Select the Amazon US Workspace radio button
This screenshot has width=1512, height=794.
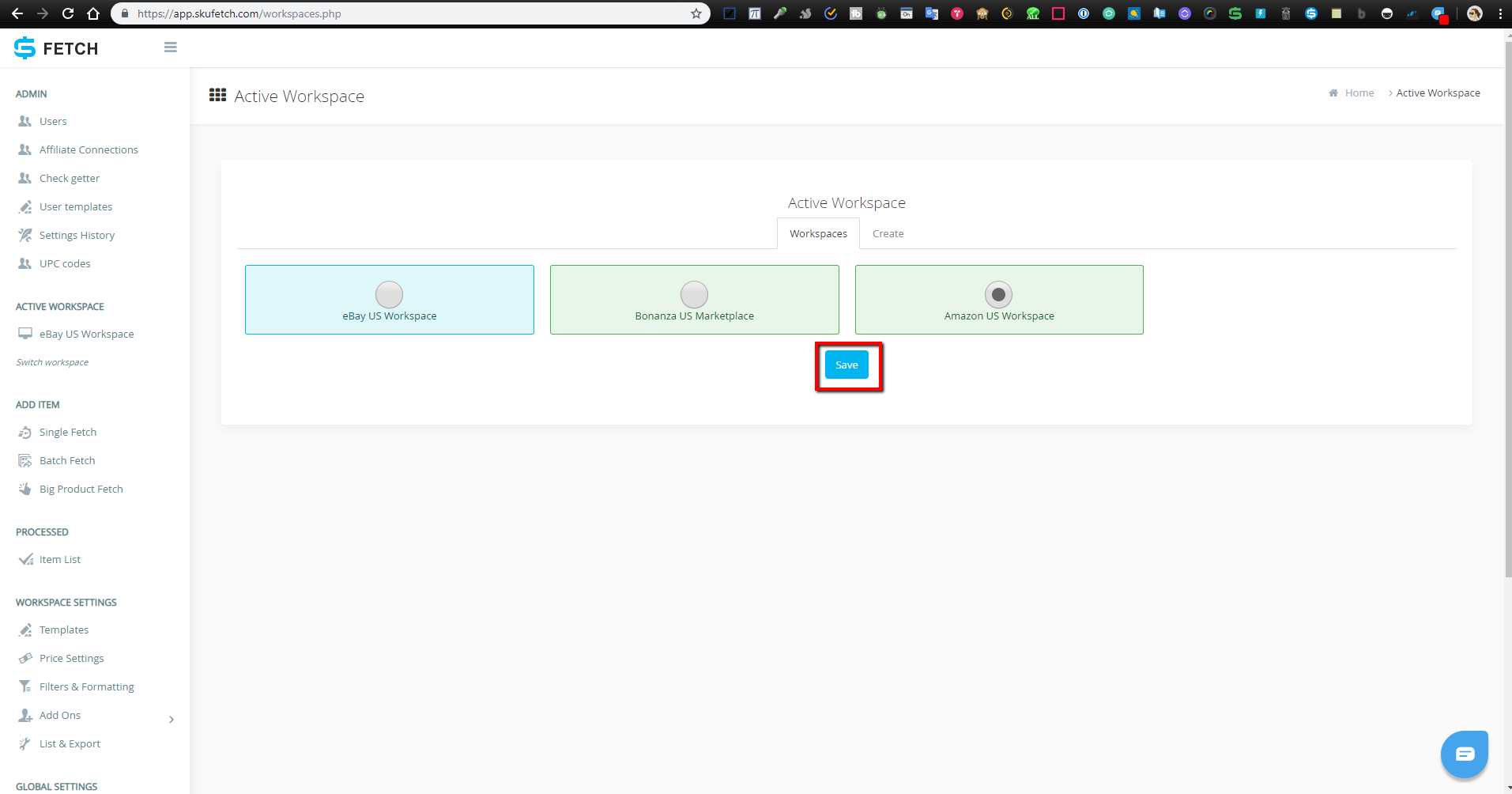pos(998,294)
